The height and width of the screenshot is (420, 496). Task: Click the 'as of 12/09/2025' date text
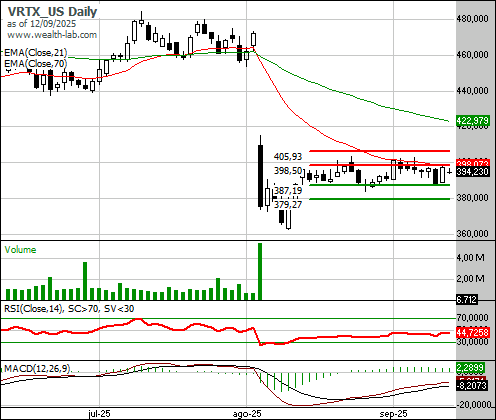click(41, 24)
